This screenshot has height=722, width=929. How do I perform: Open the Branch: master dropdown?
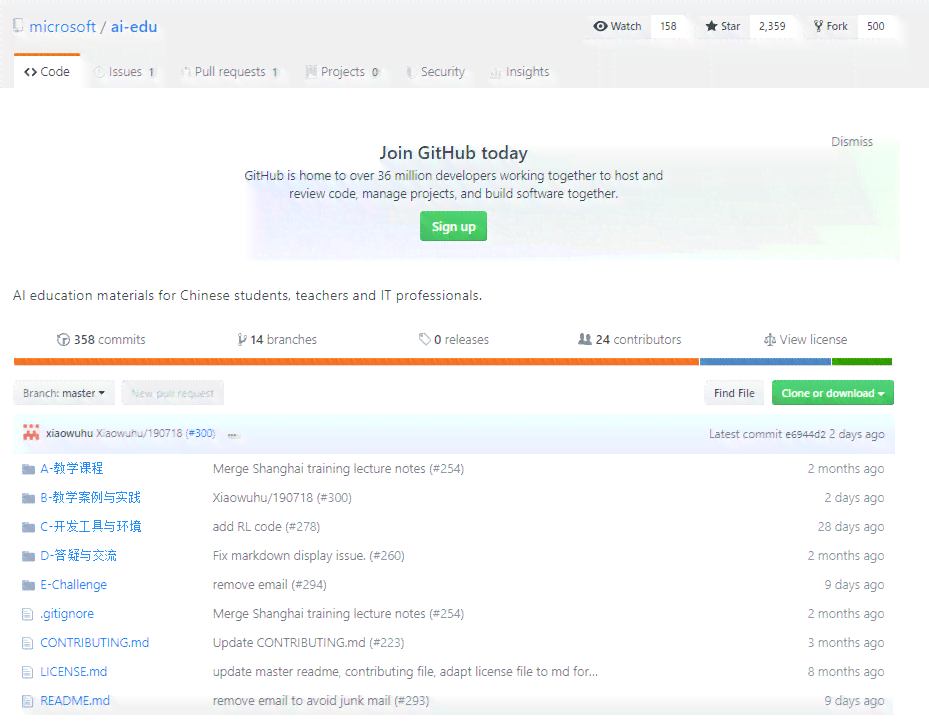(64, 393)
